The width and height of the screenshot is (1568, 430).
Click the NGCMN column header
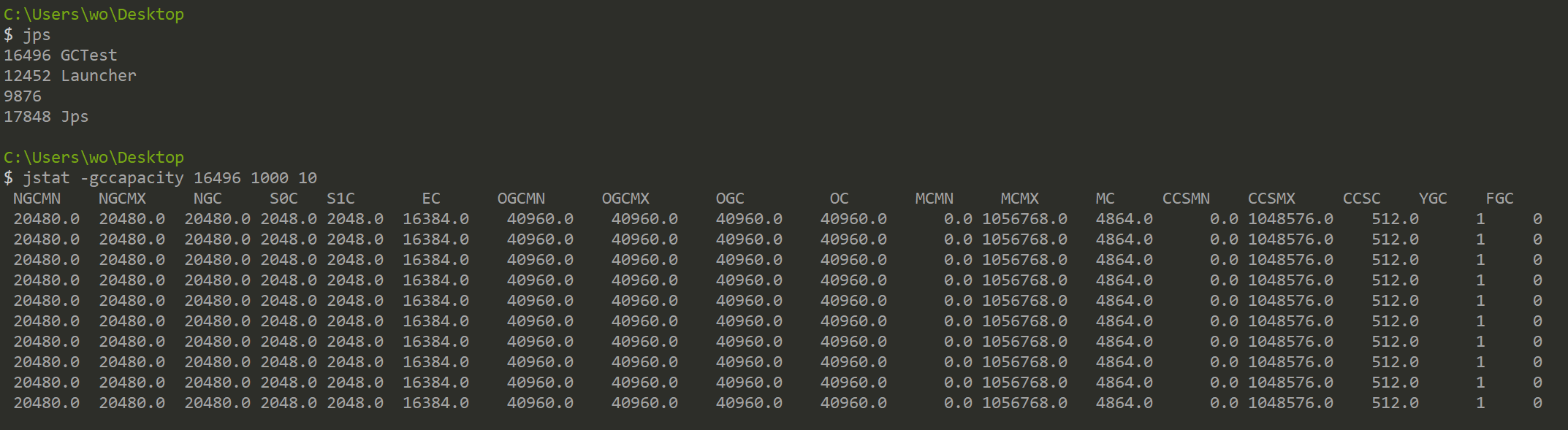coord(37,199)
